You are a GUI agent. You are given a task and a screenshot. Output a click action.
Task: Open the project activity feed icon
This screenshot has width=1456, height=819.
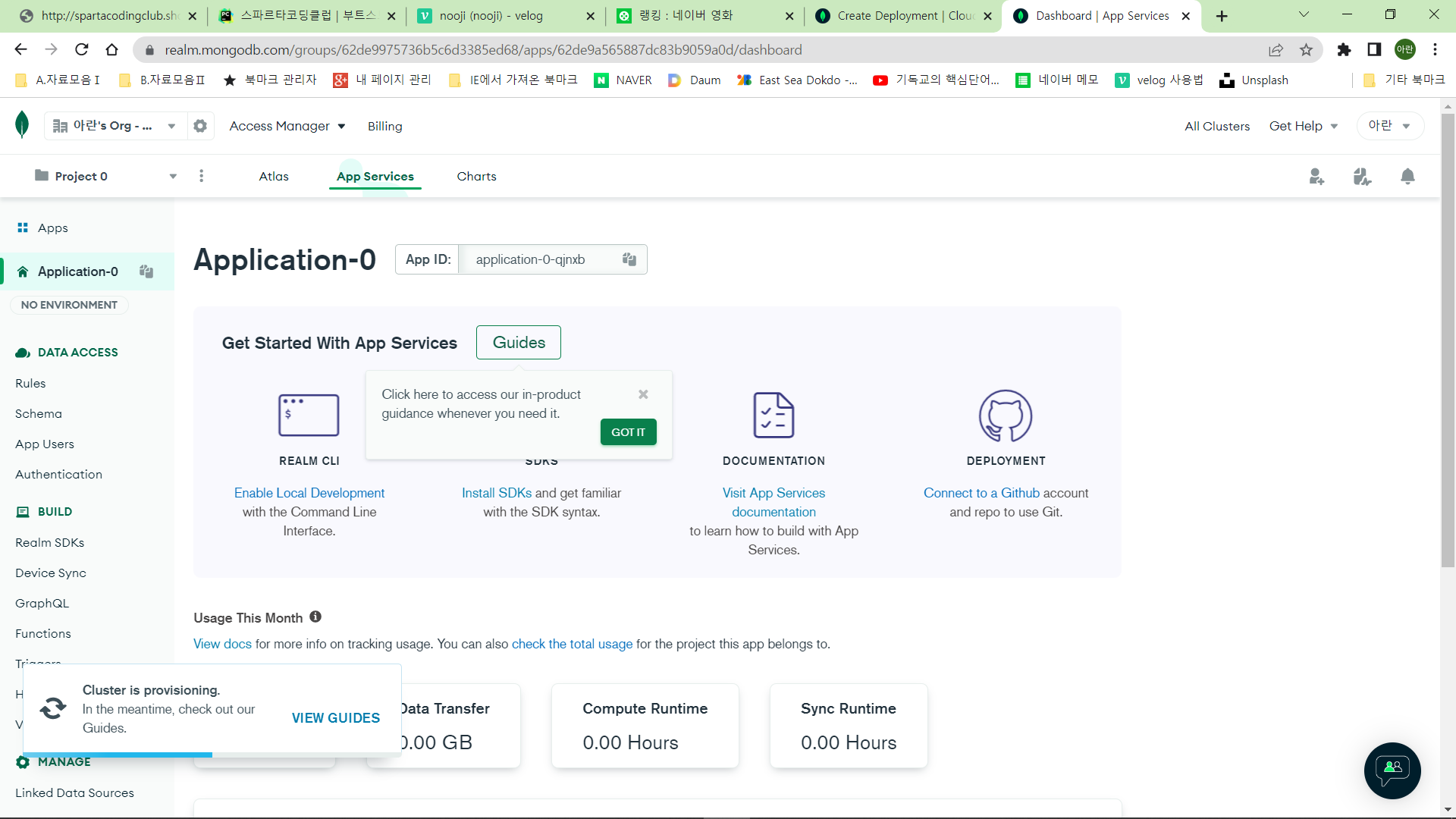pos(1362,177)
